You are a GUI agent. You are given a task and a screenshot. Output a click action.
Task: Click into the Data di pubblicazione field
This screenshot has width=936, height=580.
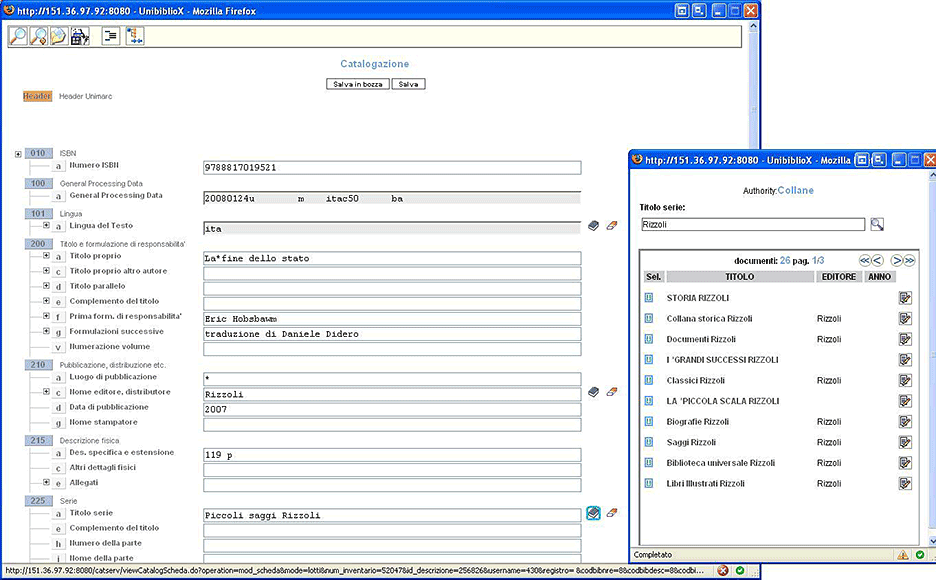[392, 409]
